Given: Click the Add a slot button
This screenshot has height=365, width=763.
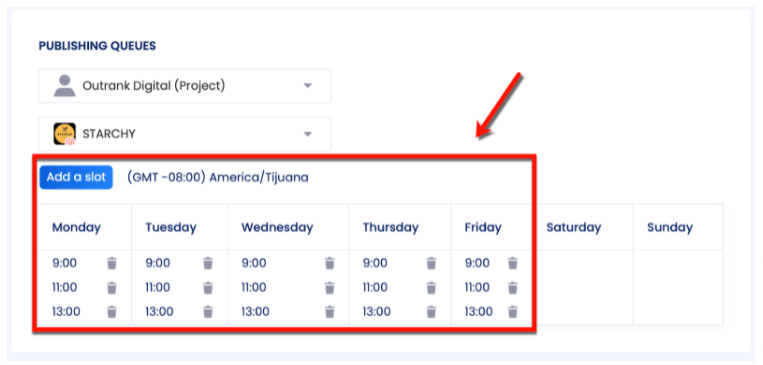Looking at the screenshot, I should tap(76, 177).
